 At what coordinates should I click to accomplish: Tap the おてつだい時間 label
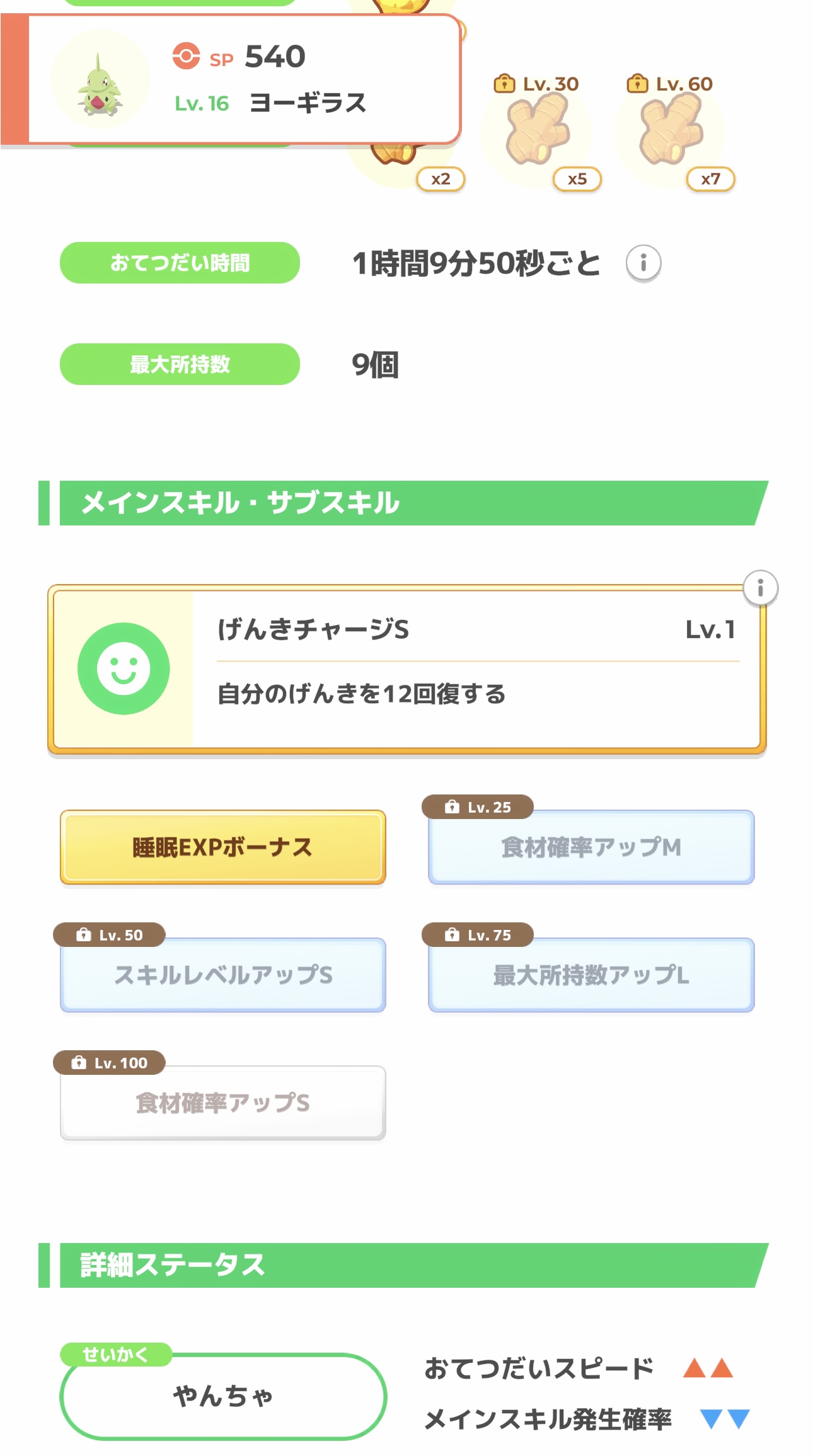(x=180, y=263)
